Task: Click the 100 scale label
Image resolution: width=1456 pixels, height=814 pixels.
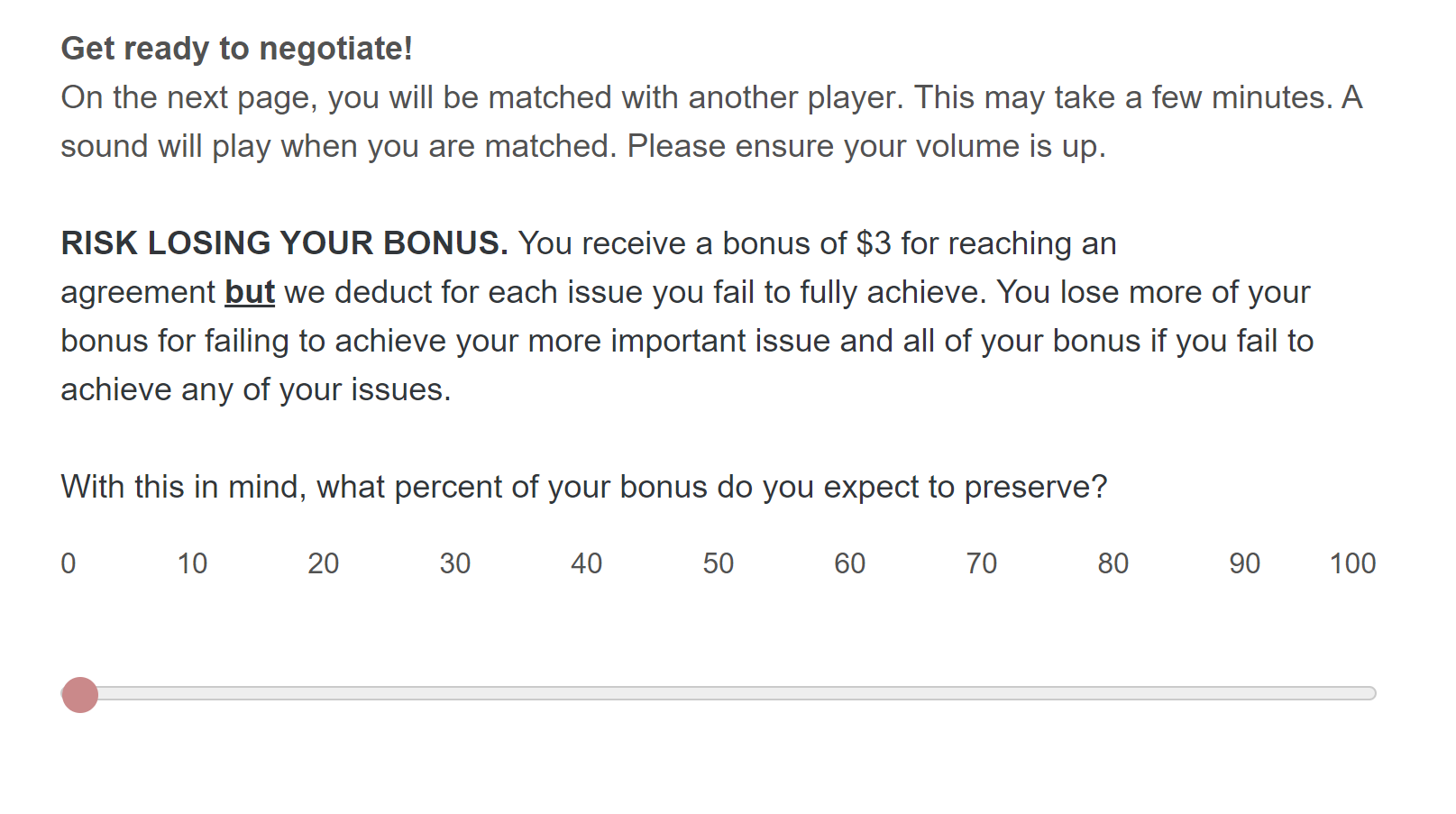Action: pos(1352,563)
